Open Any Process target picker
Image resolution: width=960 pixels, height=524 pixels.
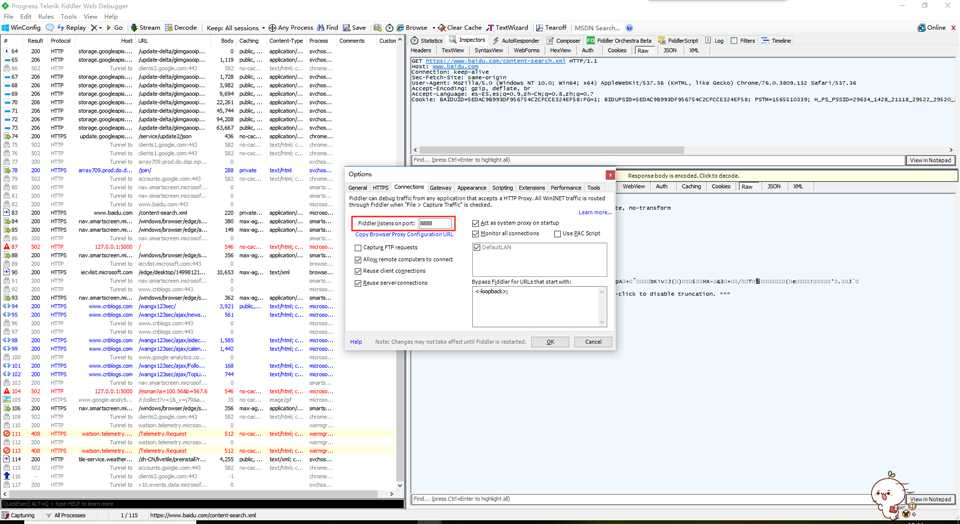tap(291, 28)
